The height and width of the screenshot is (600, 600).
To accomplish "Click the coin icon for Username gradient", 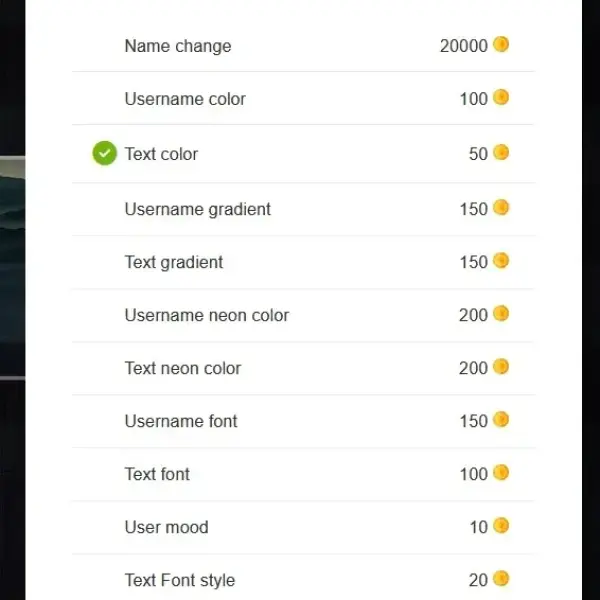I will (x=501, y=208).
